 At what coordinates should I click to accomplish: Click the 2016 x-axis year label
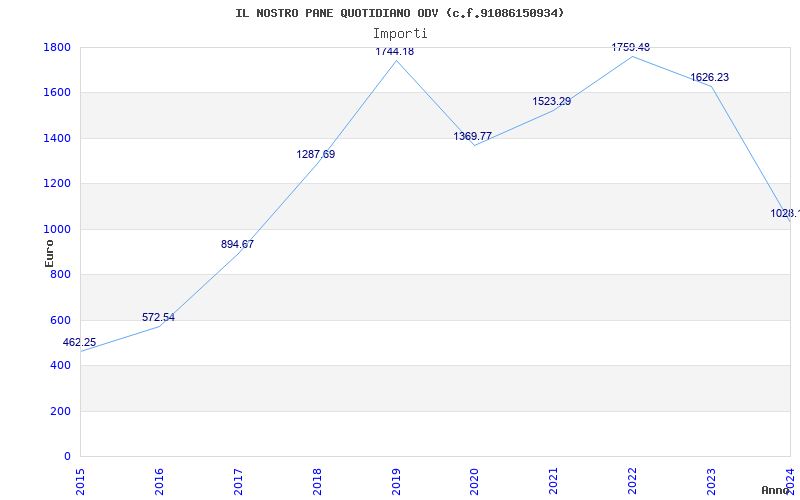[x=159, y=482]
